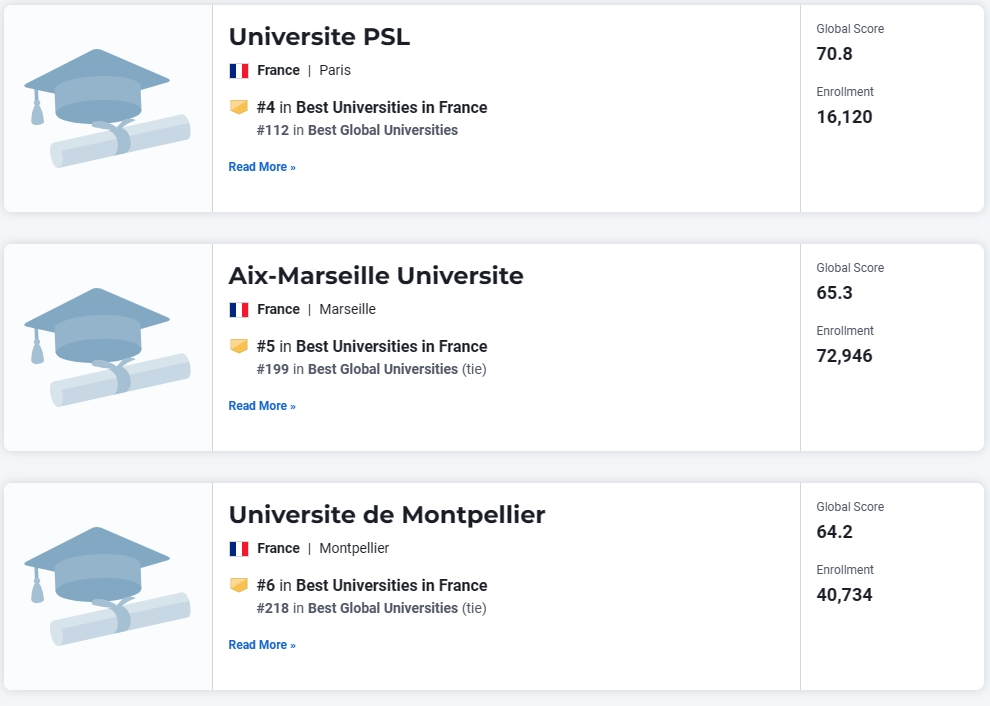The width and height of the screenshot is (990, 706).
Task: Click the French flag icon next to Paris
Action: [239, 71]
